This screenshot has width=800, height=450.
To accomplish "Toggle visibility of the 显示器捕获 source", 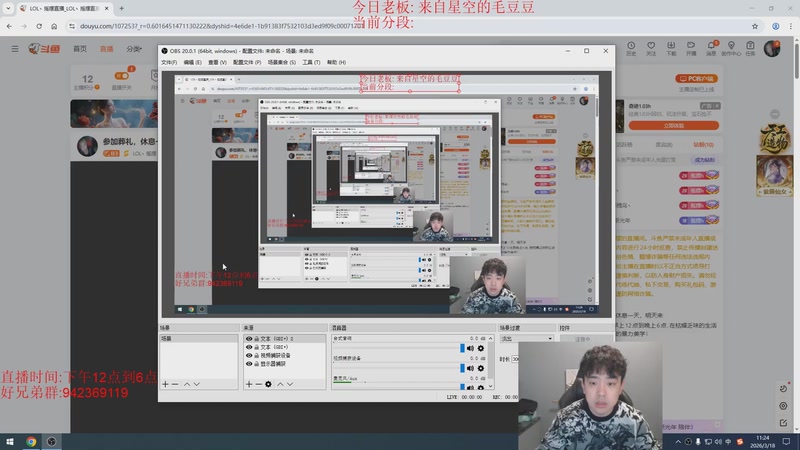I will (249, 364).
